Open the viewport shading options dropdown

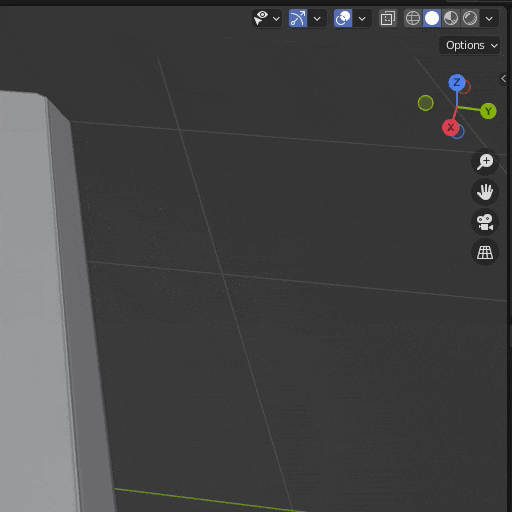coord(489,19)
